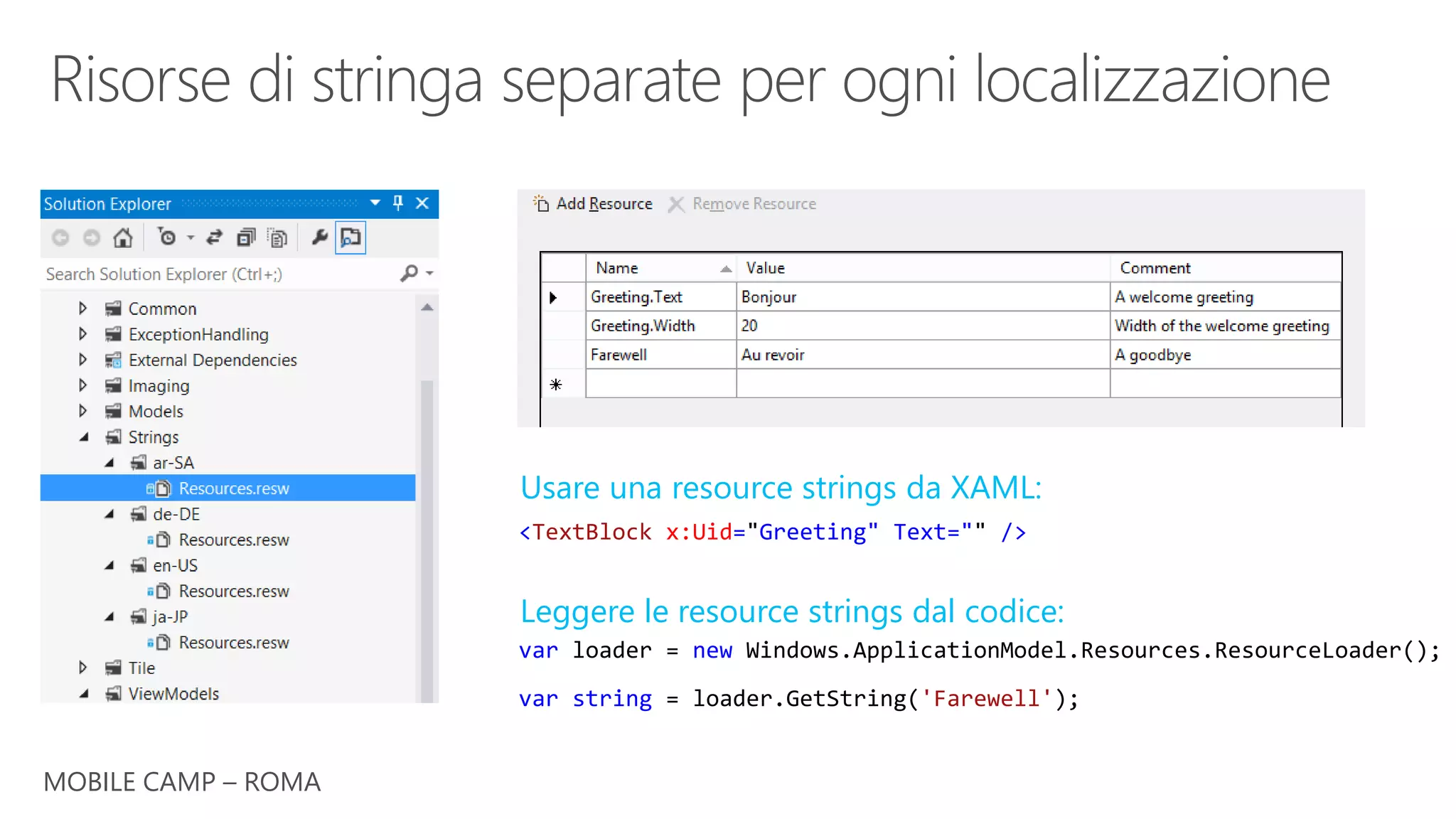Screen dimensions: 1456x819
Task: Expand the Imaging folder arrow
Action: [x=82, y=385]
